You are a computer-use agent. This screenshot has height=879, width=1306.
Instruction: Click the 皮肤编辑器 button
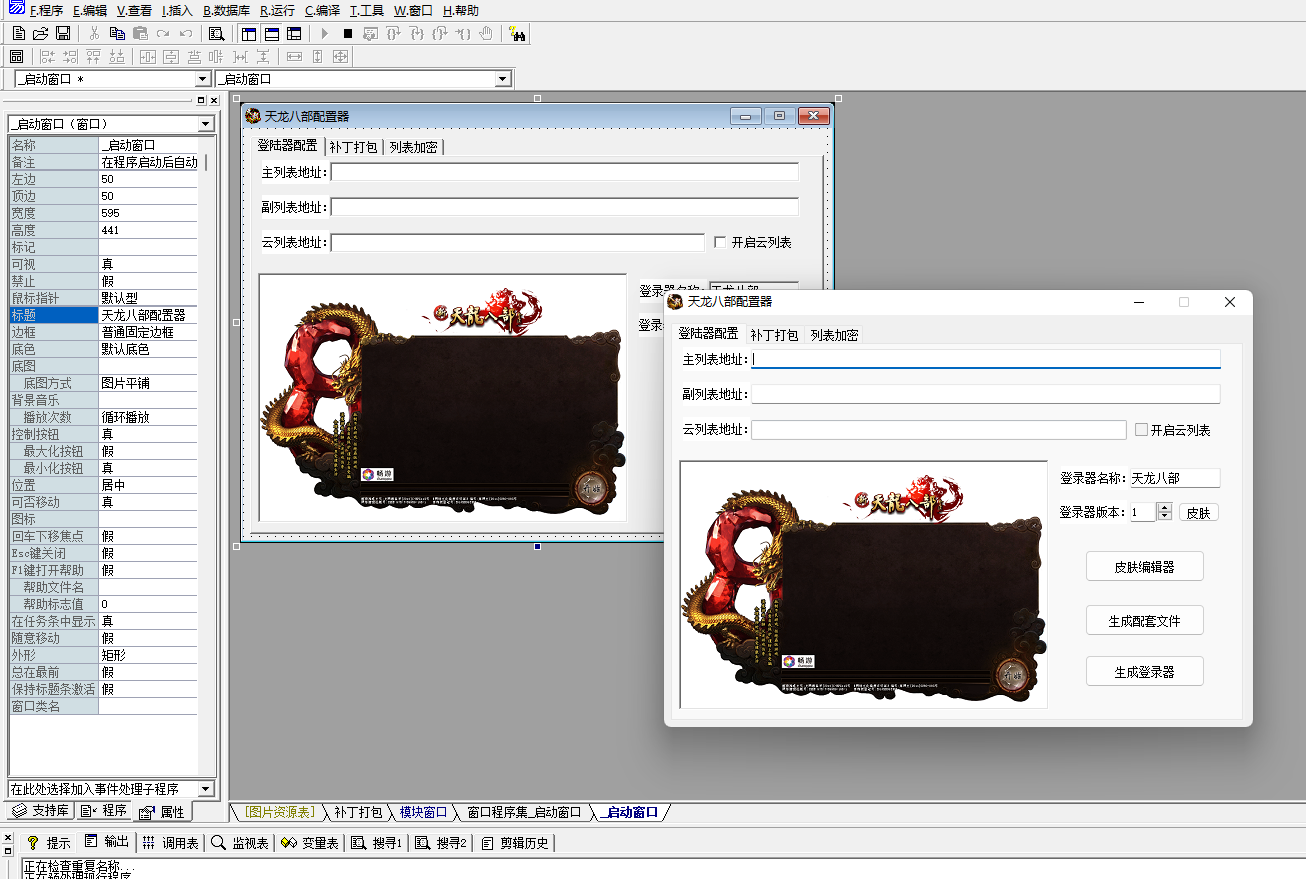point(1144,567)
